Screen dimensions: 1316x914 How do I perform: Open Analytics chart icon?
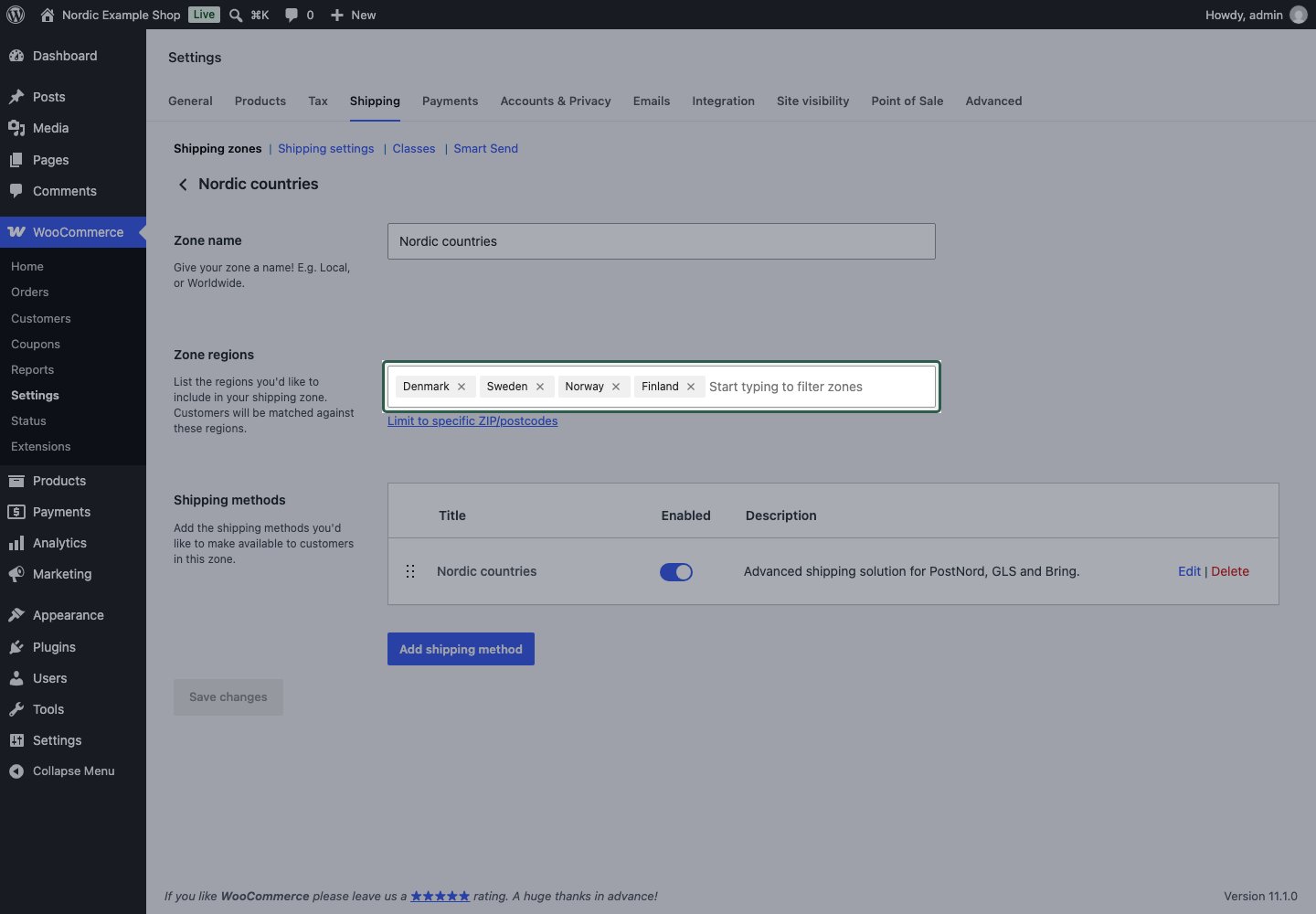coord(16,543)
